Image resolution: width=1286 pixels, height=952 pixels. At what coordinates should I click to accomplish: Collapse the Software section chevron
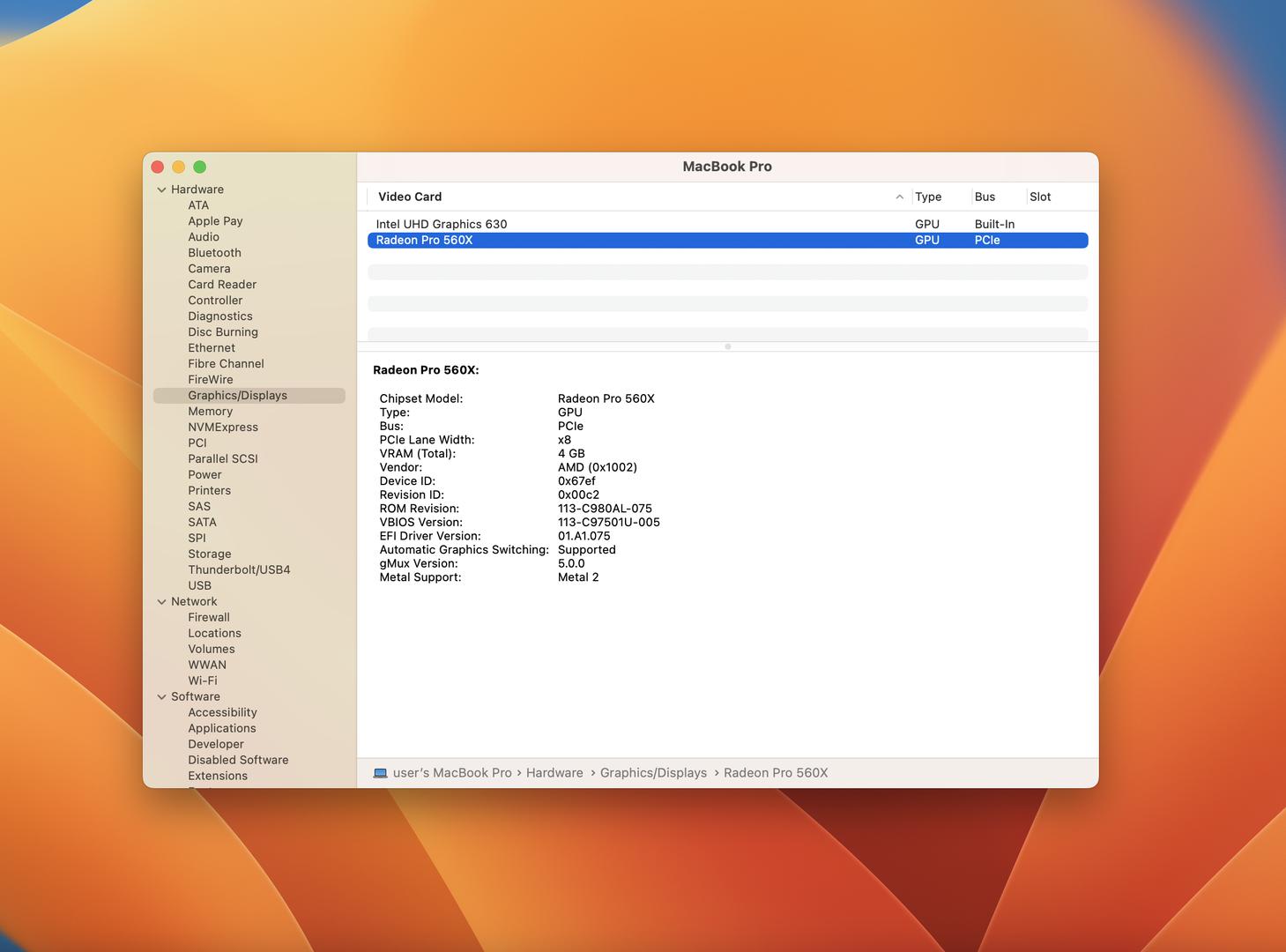(161, 697)
